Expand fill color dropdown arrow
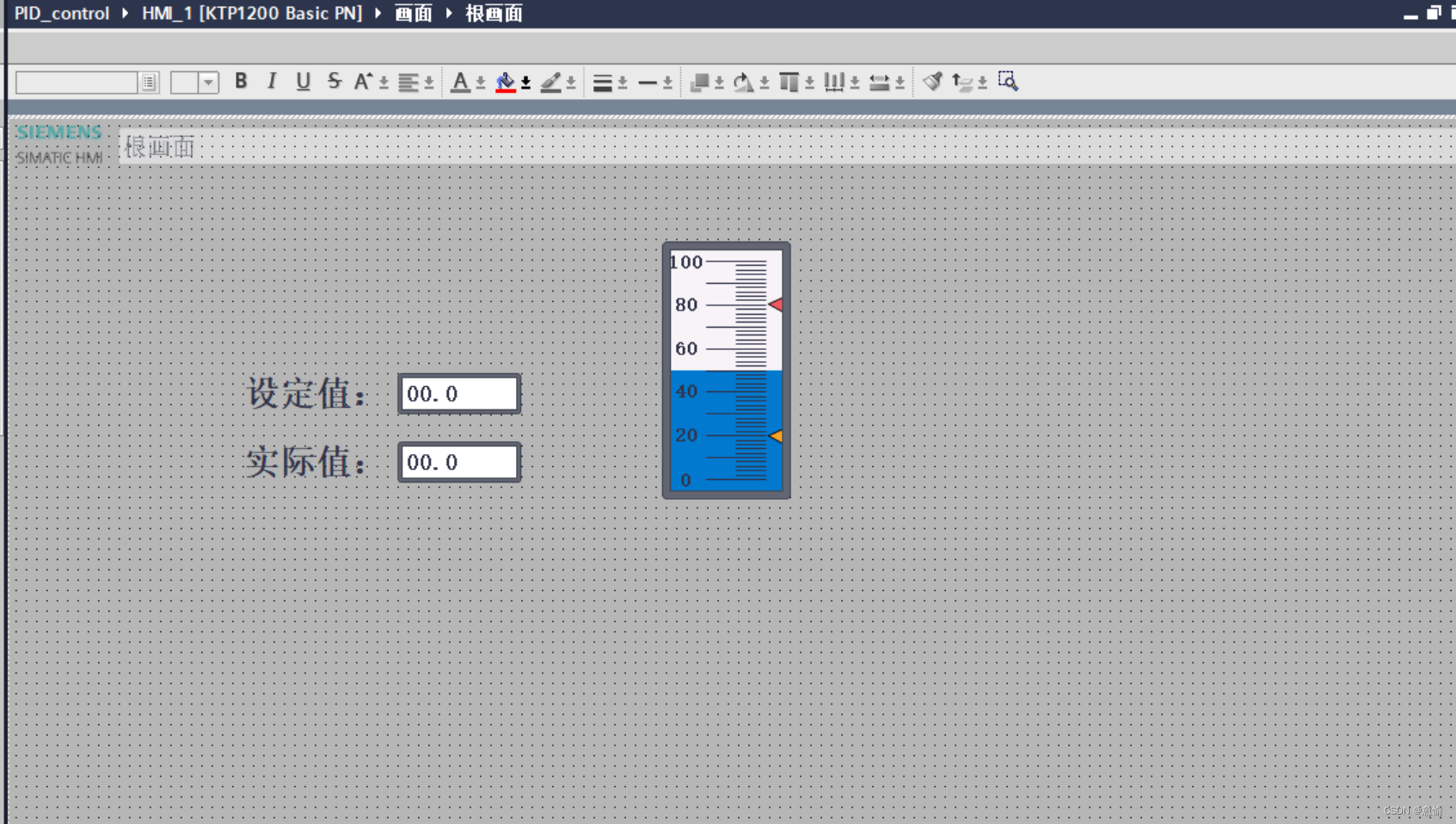Image resolution: width=1456 pixels, height=824 pixels. click(x=526, y=83)
